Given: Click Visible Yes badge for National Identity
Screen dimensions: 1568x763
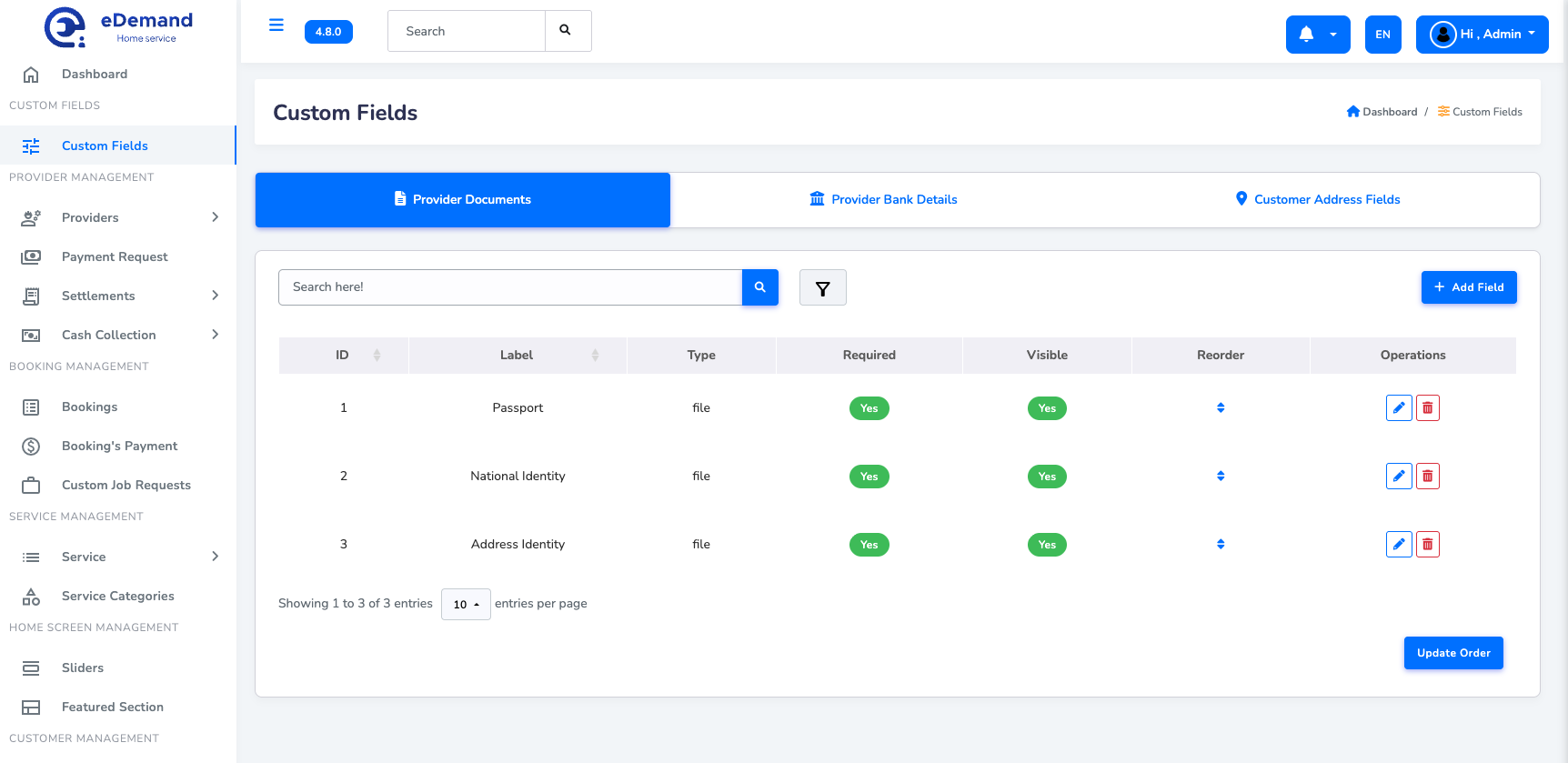Looking at the screenshot, I should [x=1047, y=477].
